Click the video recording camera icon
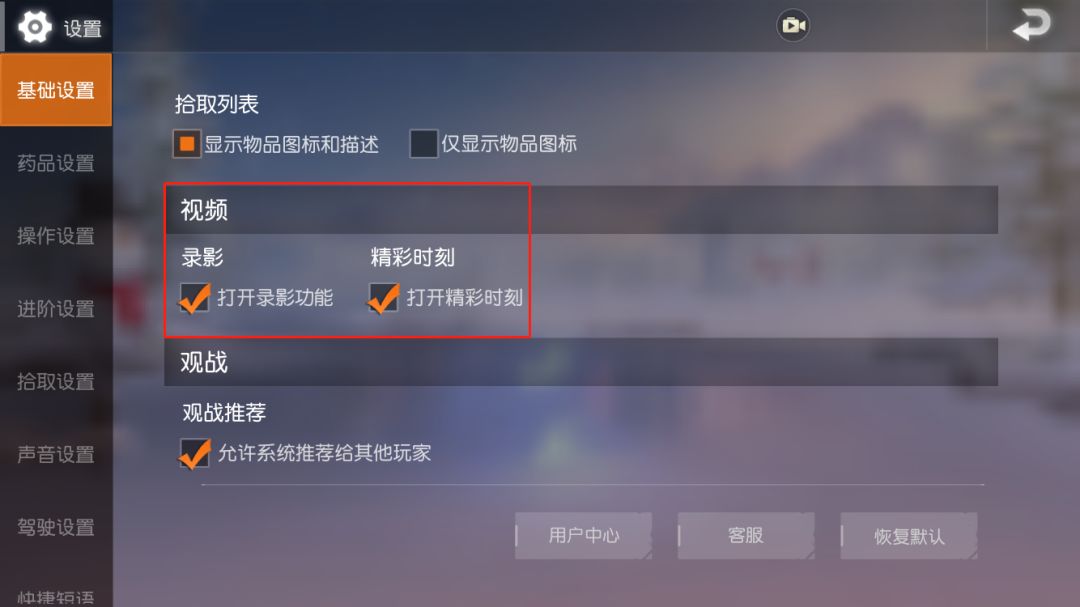Screen dimensions: 1080x607 [793, 26]
